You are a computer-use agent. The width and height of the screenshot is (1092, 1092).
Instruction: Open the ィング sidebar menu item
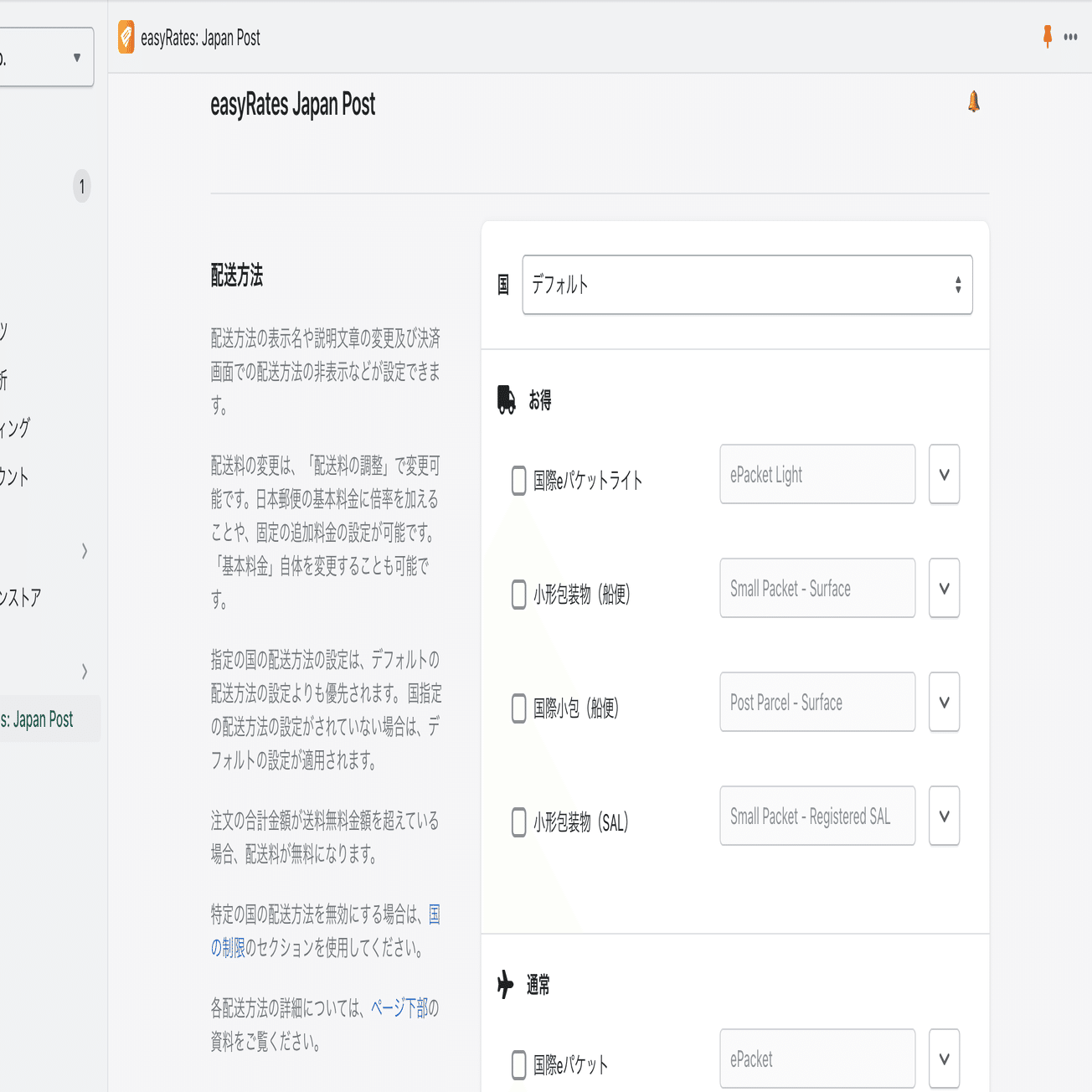coord(15,429)
